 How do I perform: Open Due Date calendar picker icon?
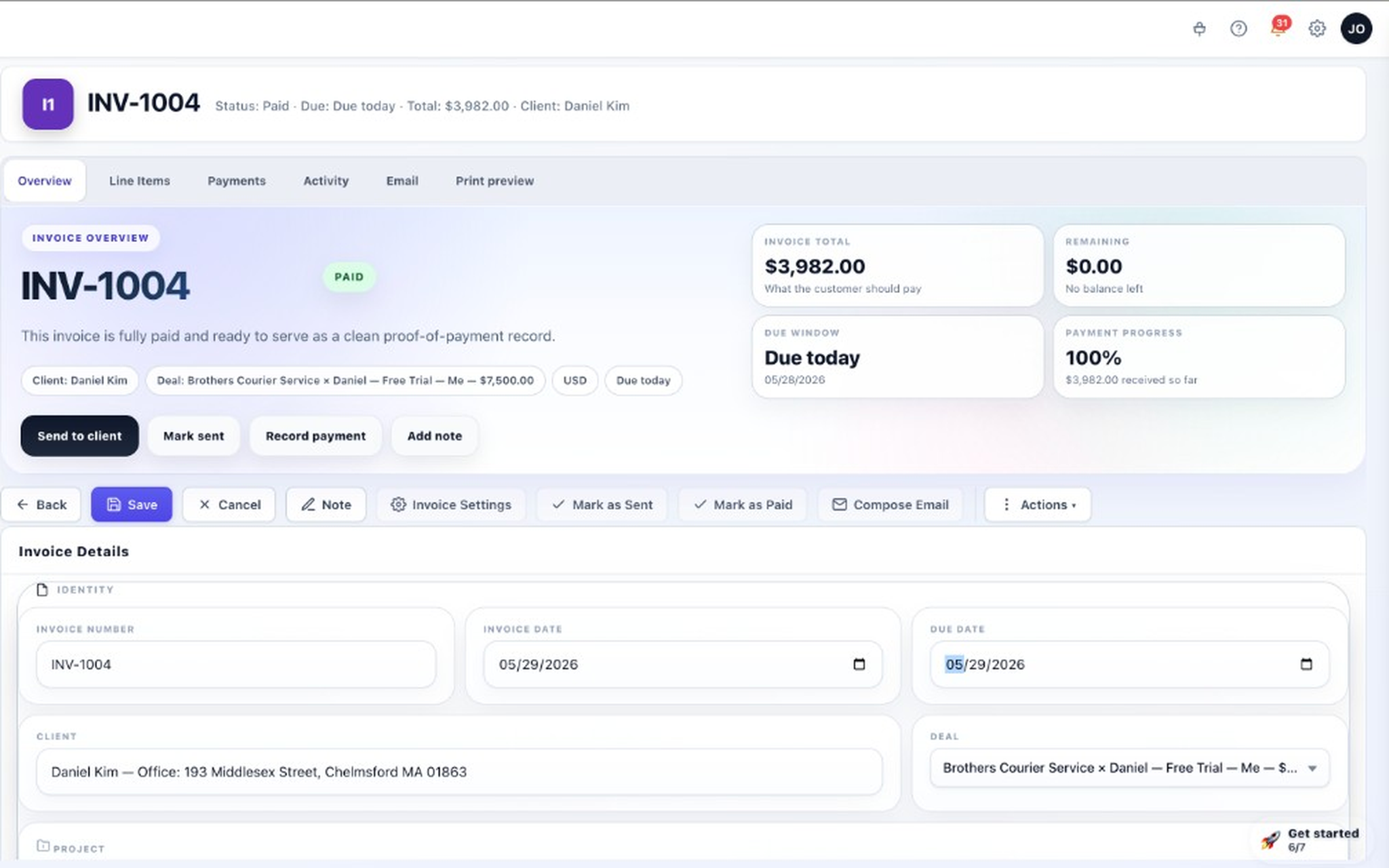pyautogui.click(x=1306, y=664)
